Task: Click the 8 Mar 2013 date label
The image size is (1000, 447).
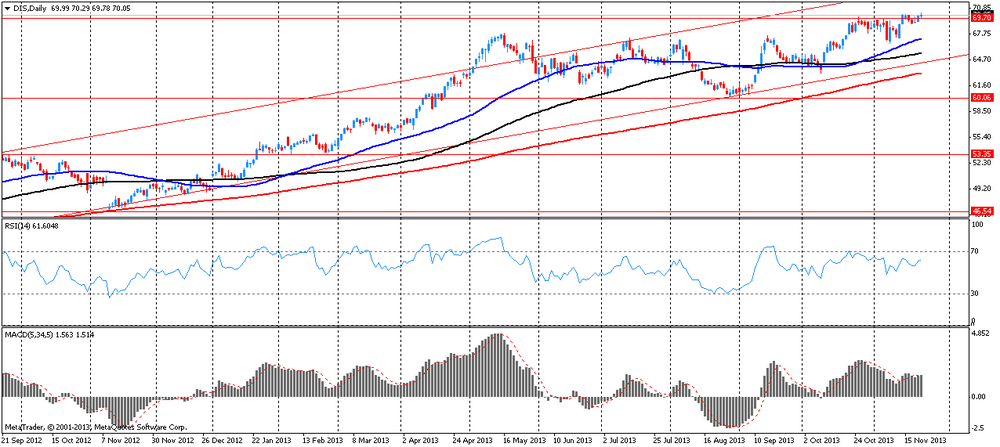Action: point(372,441)
